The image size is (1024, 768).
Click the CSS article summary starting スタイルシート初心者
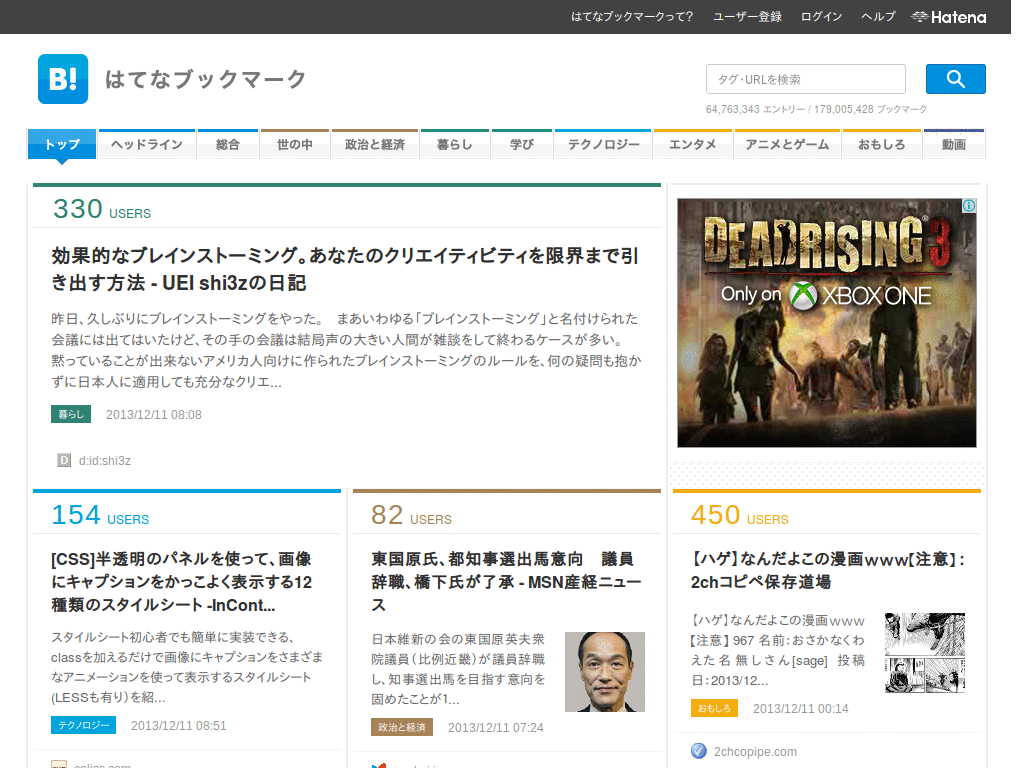click(187, 667)
